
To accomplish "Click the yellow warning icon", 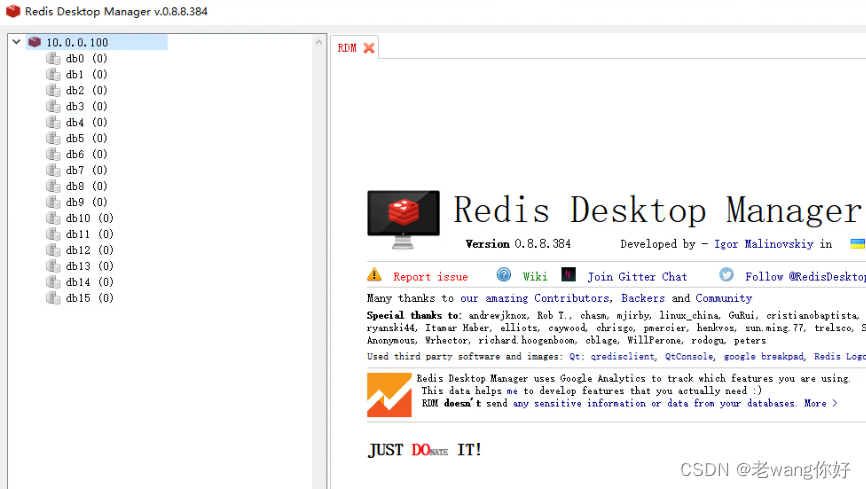I will (374, 275).
